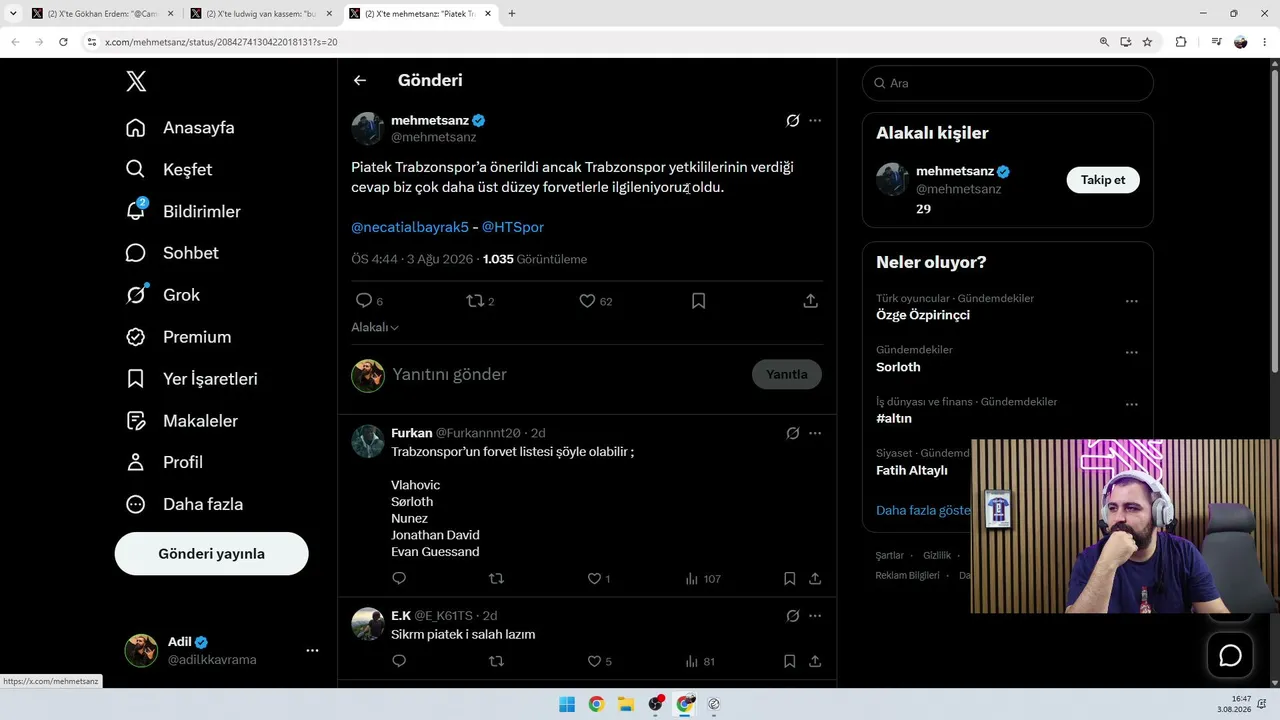The height and width of the screenshot is (720, 1280).
Task: Repost the main post showing 2 reposts
Action: pos(476,301)
